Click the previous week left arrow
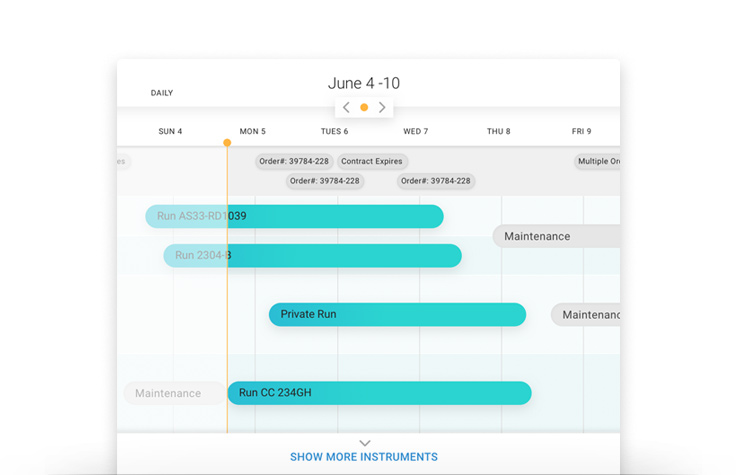The height and width of the screenshot is (475, 736). pyautogui.click(x=346, y=108)
